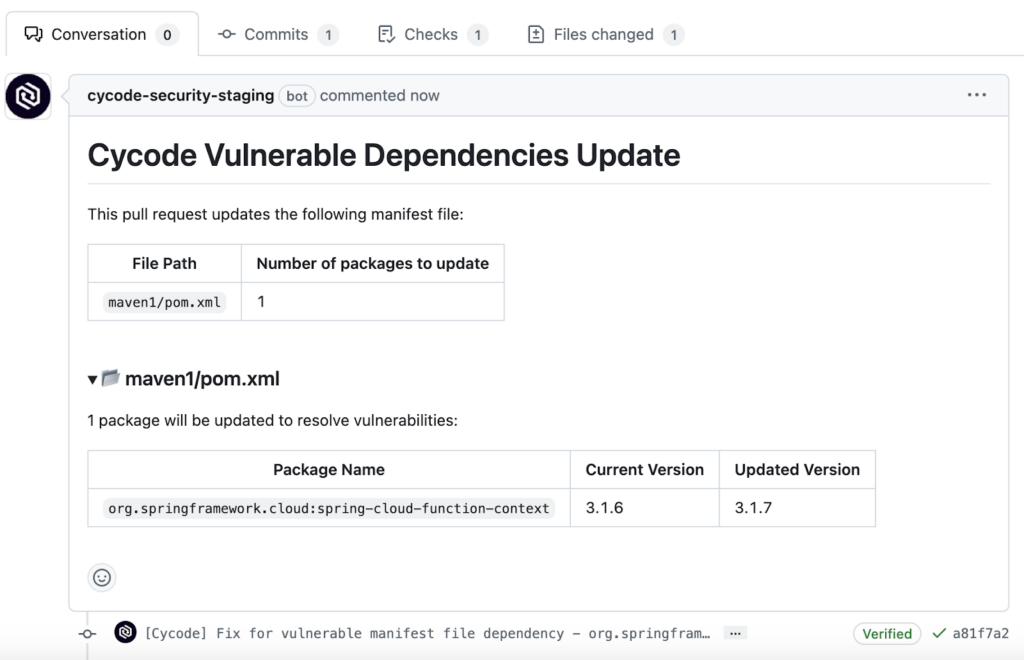
Task: Open the Files changed tab
Action: click(x=605, y=35)
